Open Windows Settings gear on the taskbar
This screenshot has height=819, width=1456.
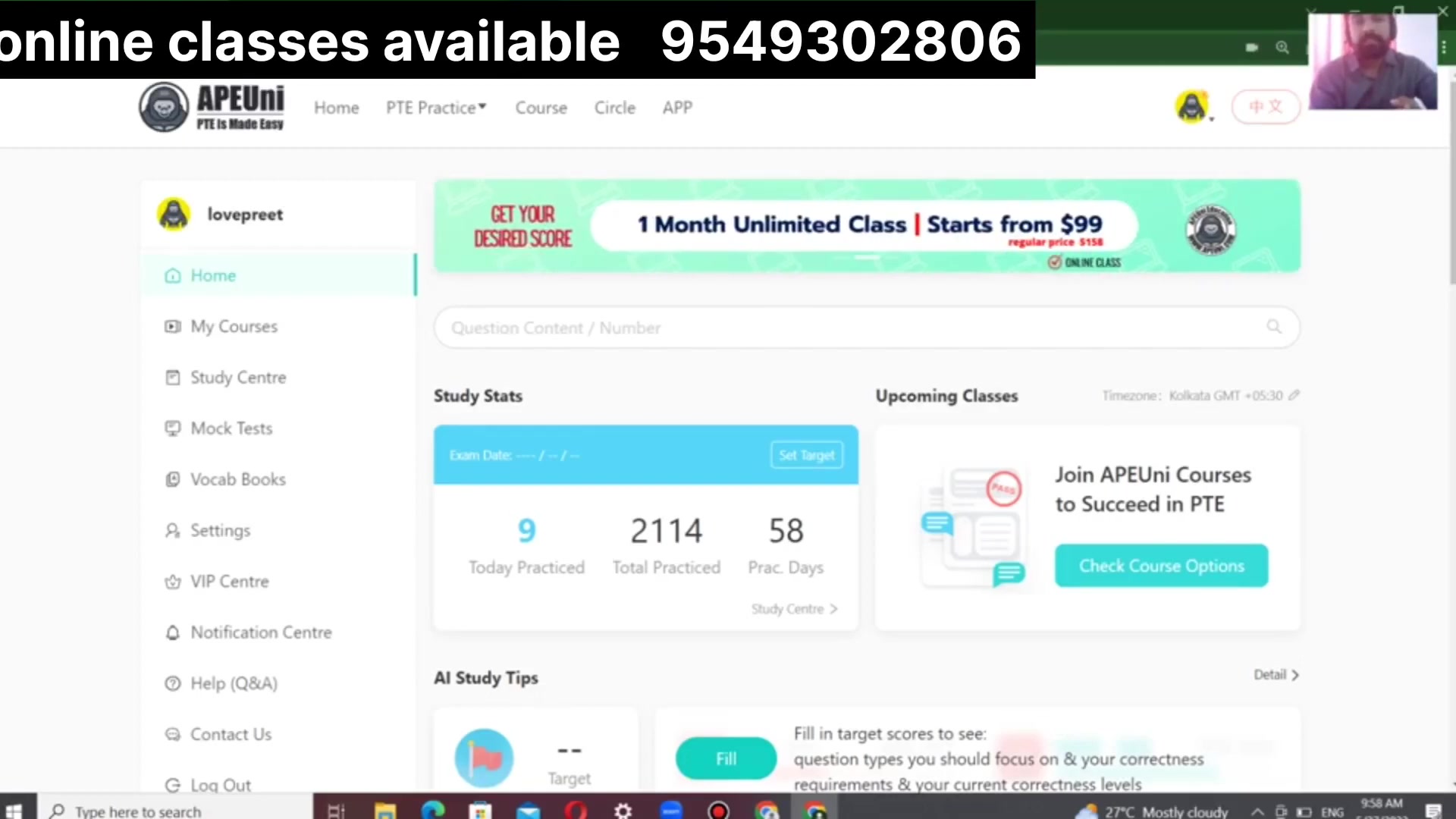pos(623,811)
